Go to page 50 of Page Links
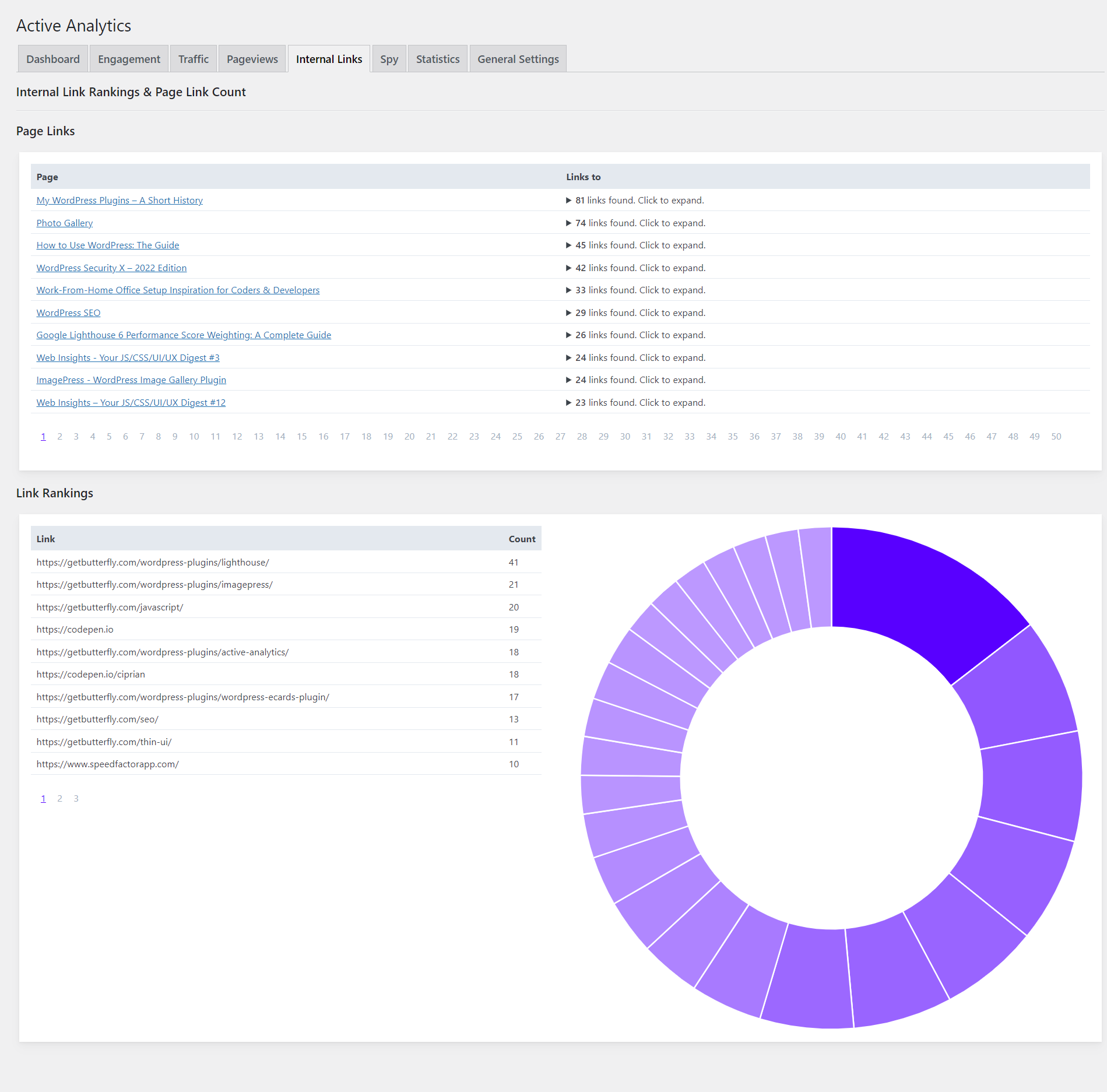 1056,436
